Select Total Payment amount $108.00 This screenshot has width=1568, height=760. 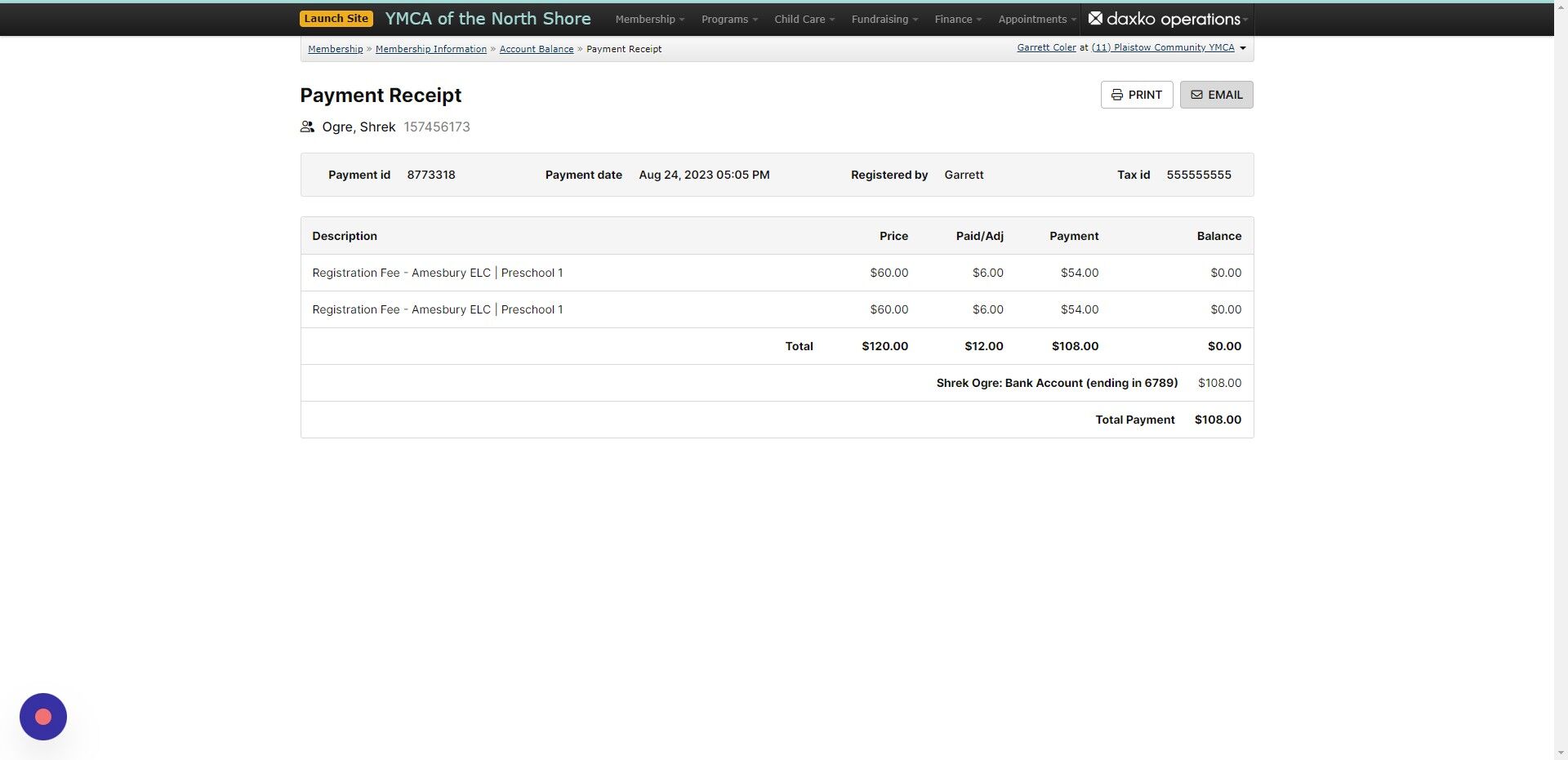click(x=1218, y=420)
